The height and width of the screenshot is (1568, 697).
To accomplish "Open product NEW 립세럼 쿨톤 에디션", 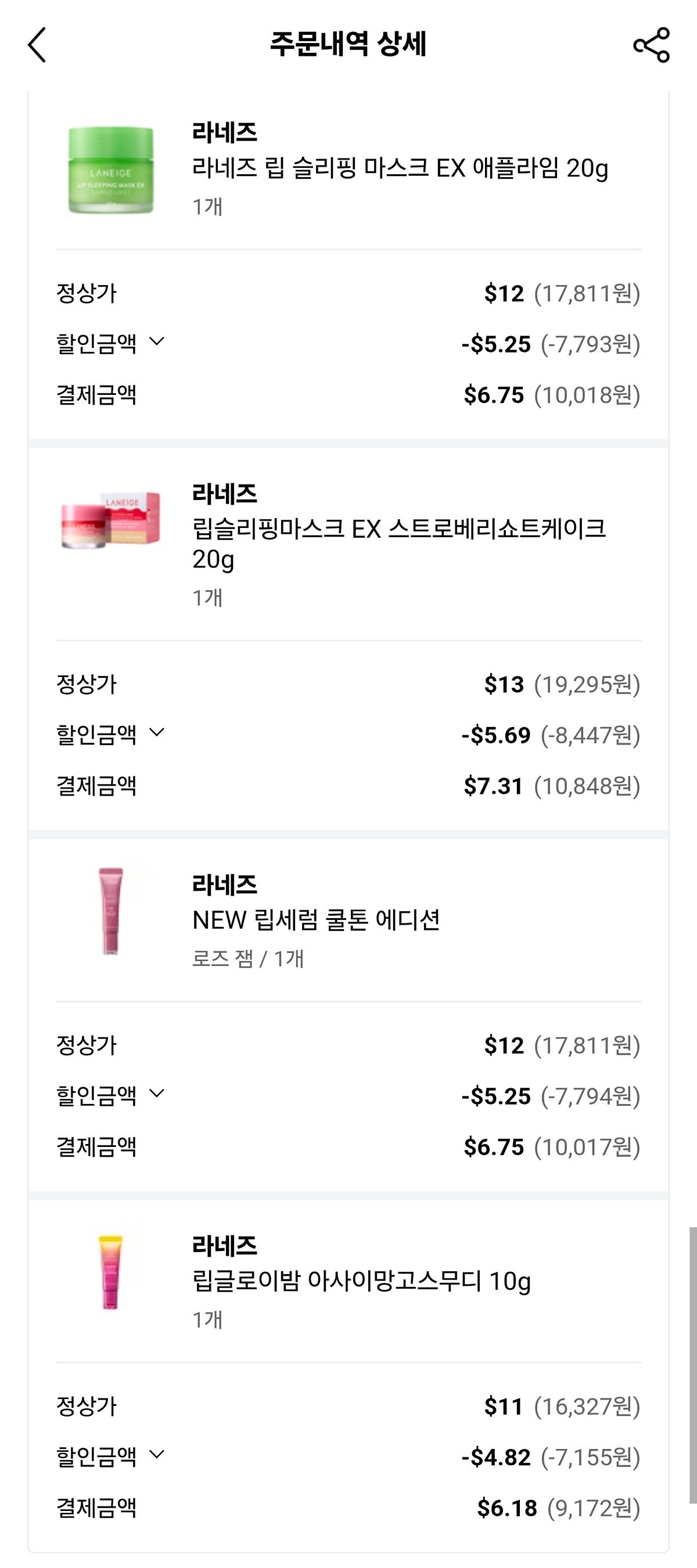I will point(316,920).
